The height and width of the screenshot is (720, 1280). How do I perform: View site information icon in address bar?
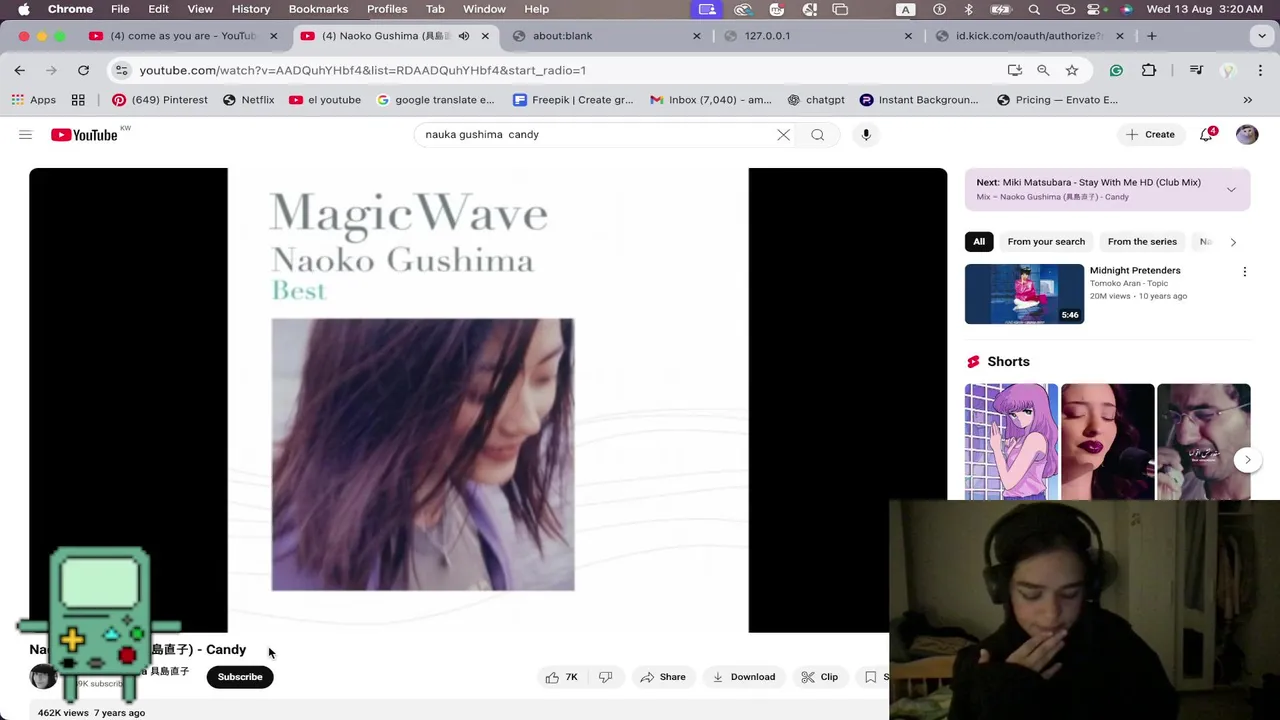click(x=121, y=70)
